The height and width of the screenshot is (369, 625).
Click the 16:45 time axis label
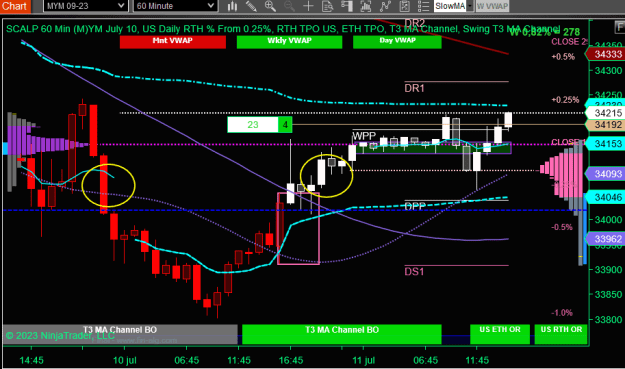click(x=291, y=361)
